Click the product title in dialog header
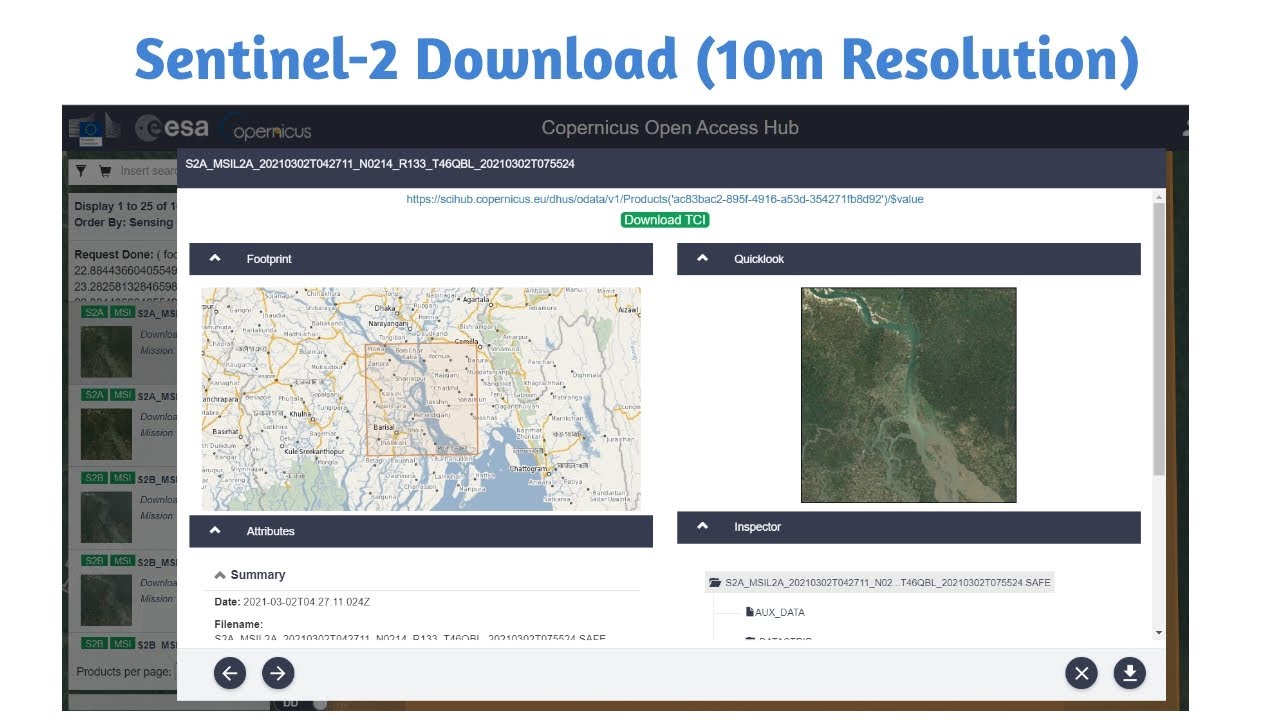Screen dimensions: 1280x720 pos(380,163)
